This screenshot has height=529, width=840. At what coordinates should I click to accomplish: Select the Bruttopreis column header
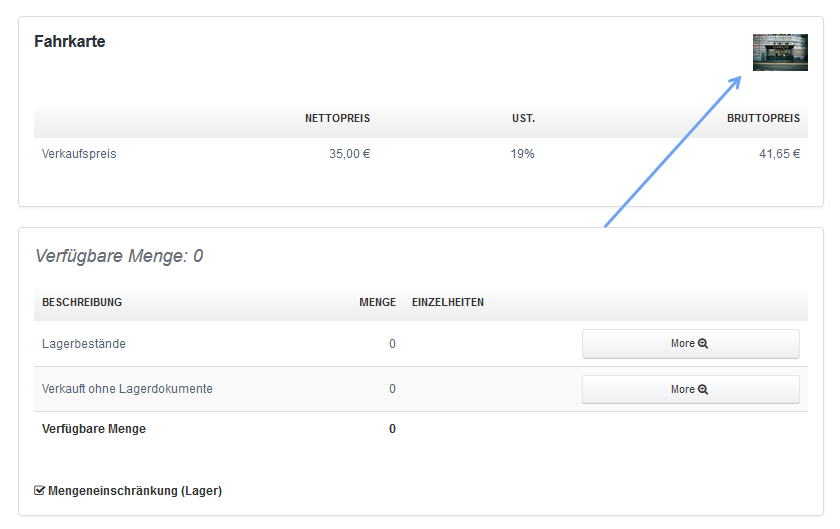(x=763, y=119)
